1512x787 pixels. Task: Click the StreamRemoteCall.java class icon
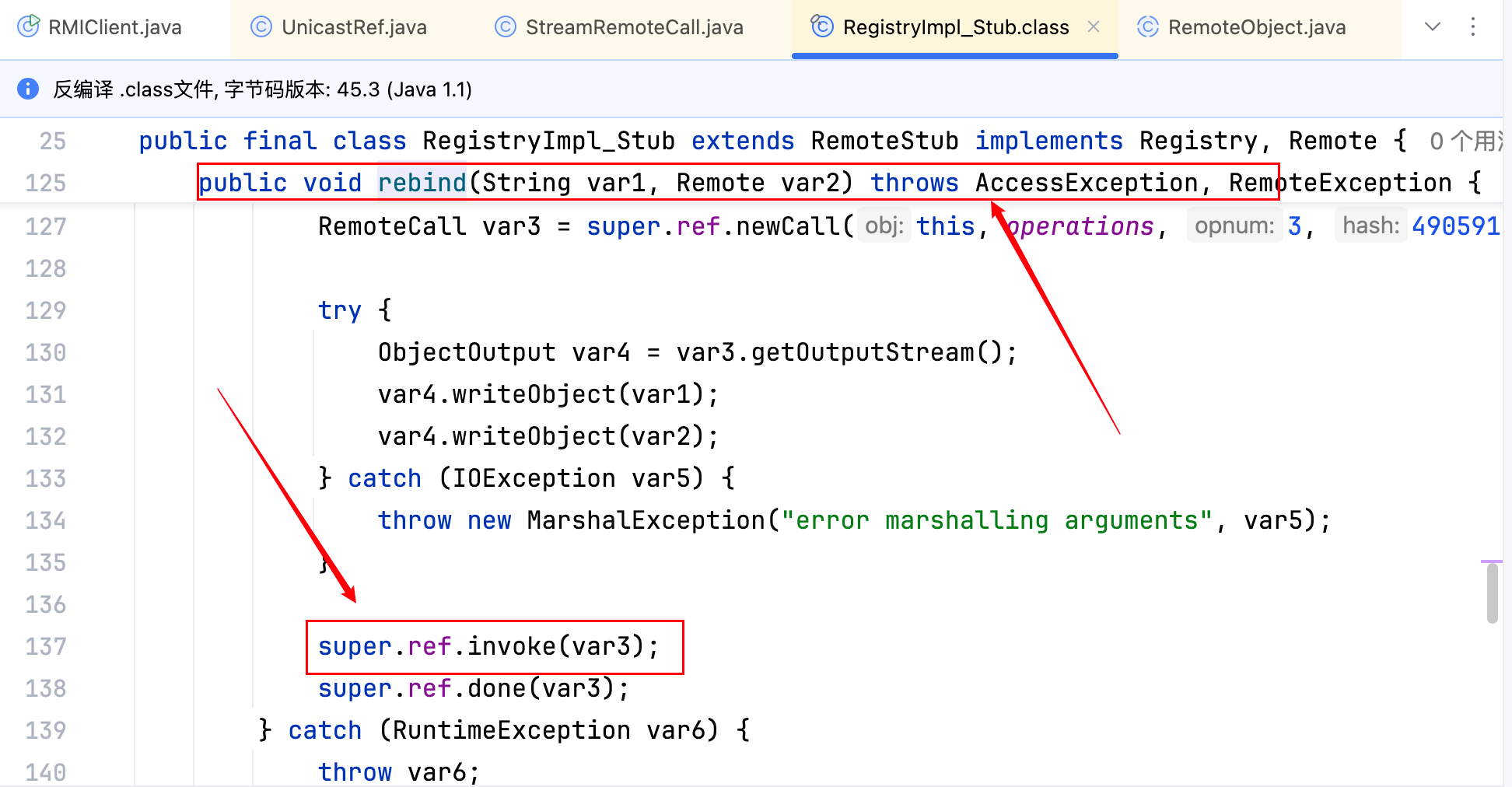pyautogui.click(x=506, y=27)
